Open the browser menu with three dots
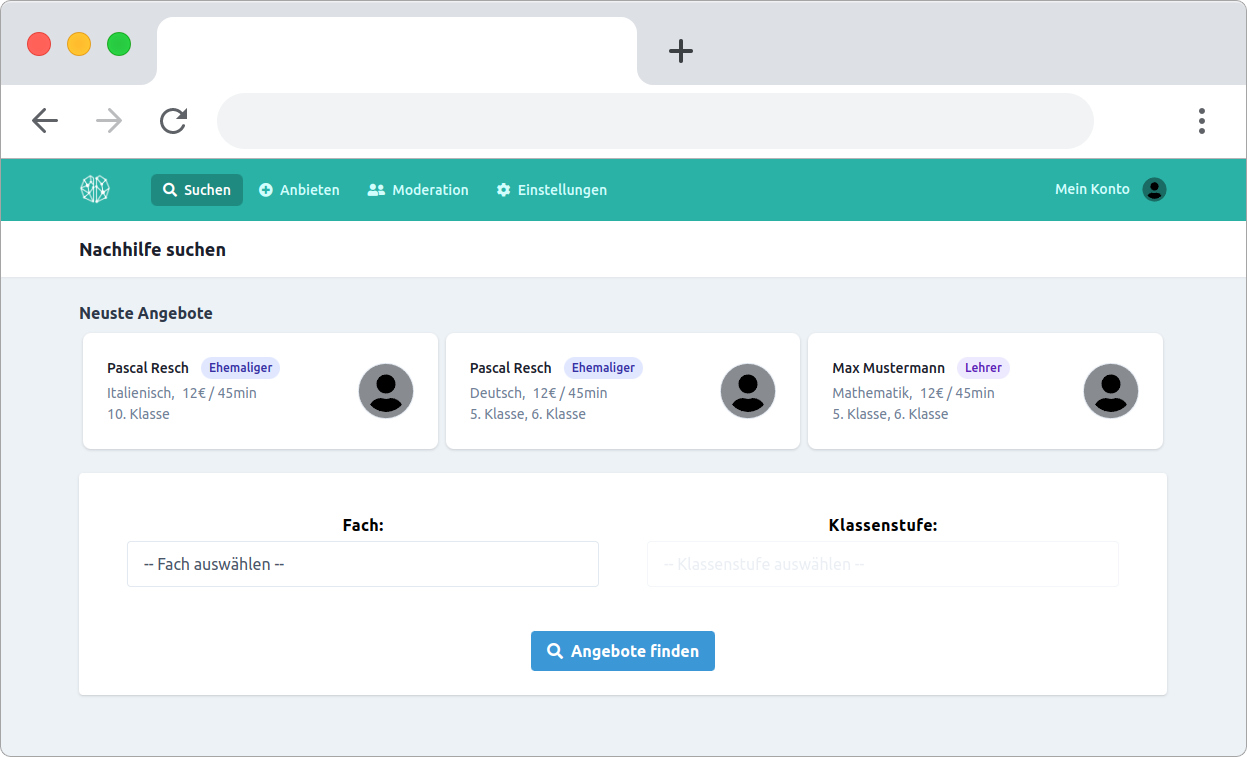This screenshot has height=757, width=1247. click(x=1201, y=120)
